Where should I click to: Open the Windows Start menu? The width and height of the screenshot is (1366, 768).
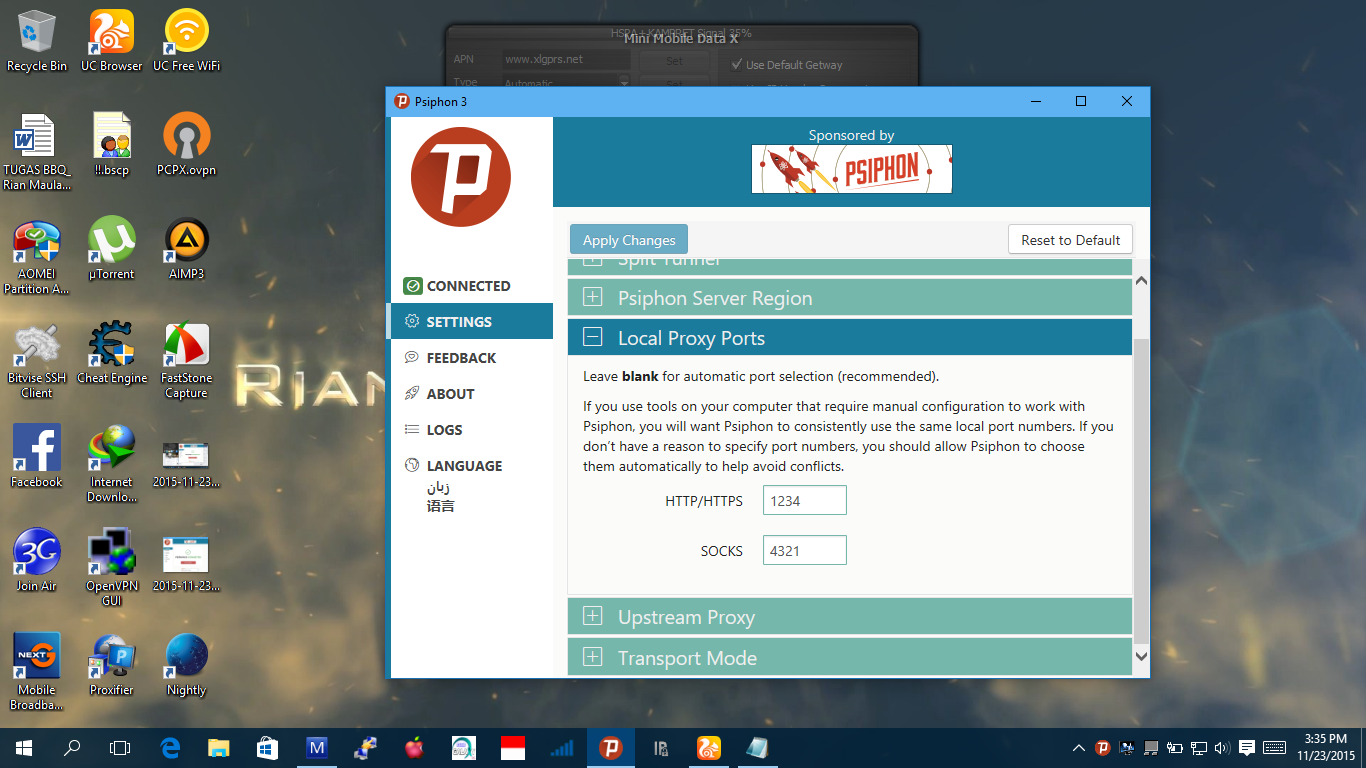[23, 747]
